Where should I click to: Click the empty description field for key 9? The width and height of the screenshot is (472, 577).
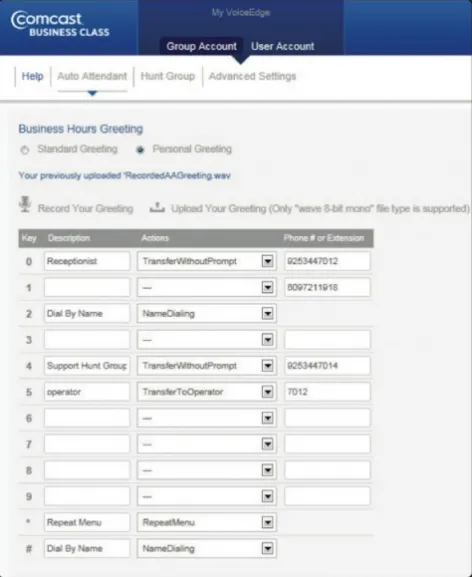[87, 496]
